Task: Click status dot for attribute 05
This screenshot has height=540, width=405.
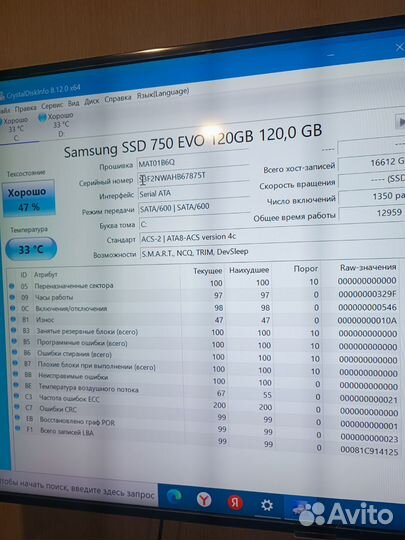Action: click(x=12, y=286)
